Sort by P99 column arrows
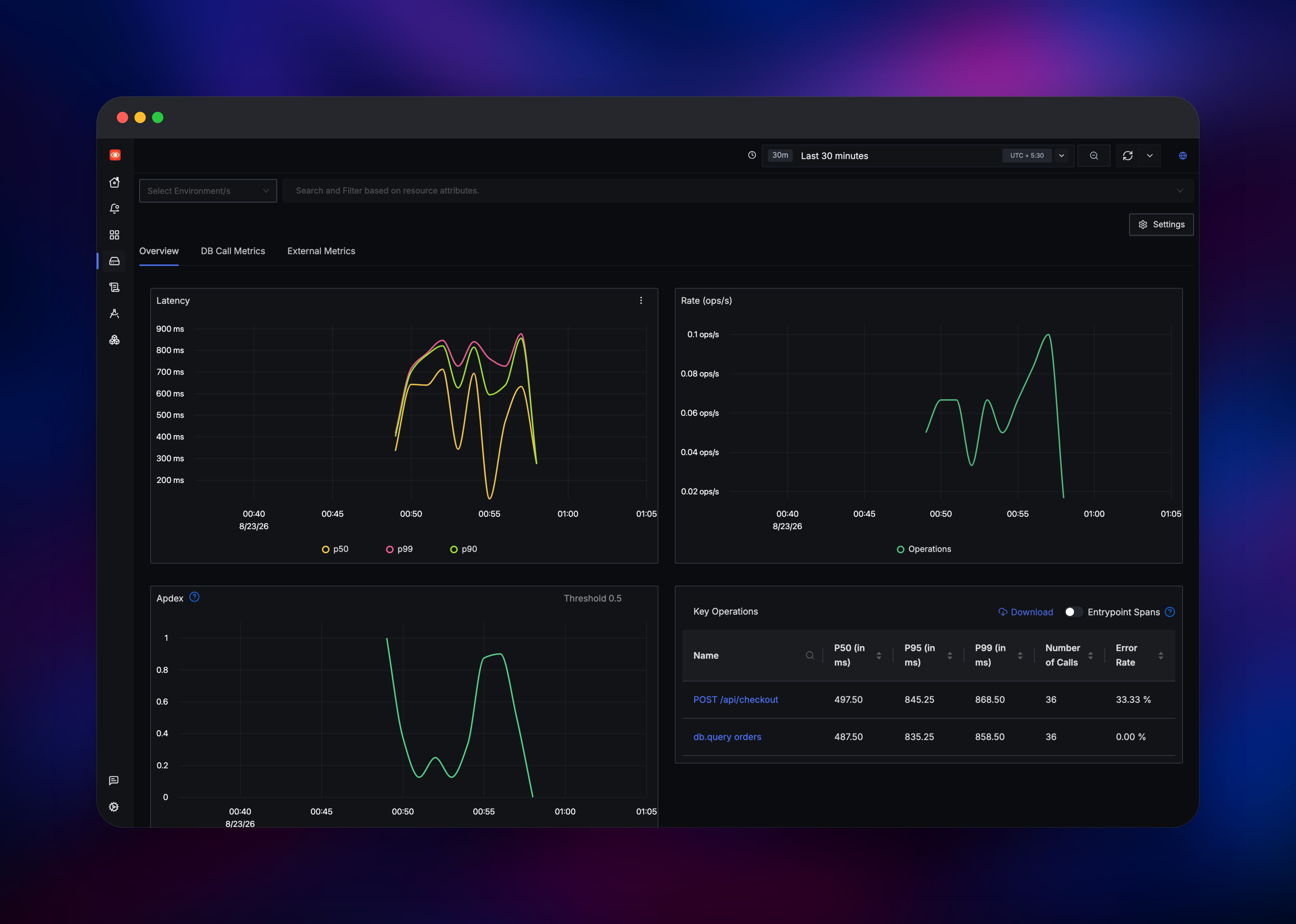The height and width of the screenshot is (924, 1296). click(1020, 655)
